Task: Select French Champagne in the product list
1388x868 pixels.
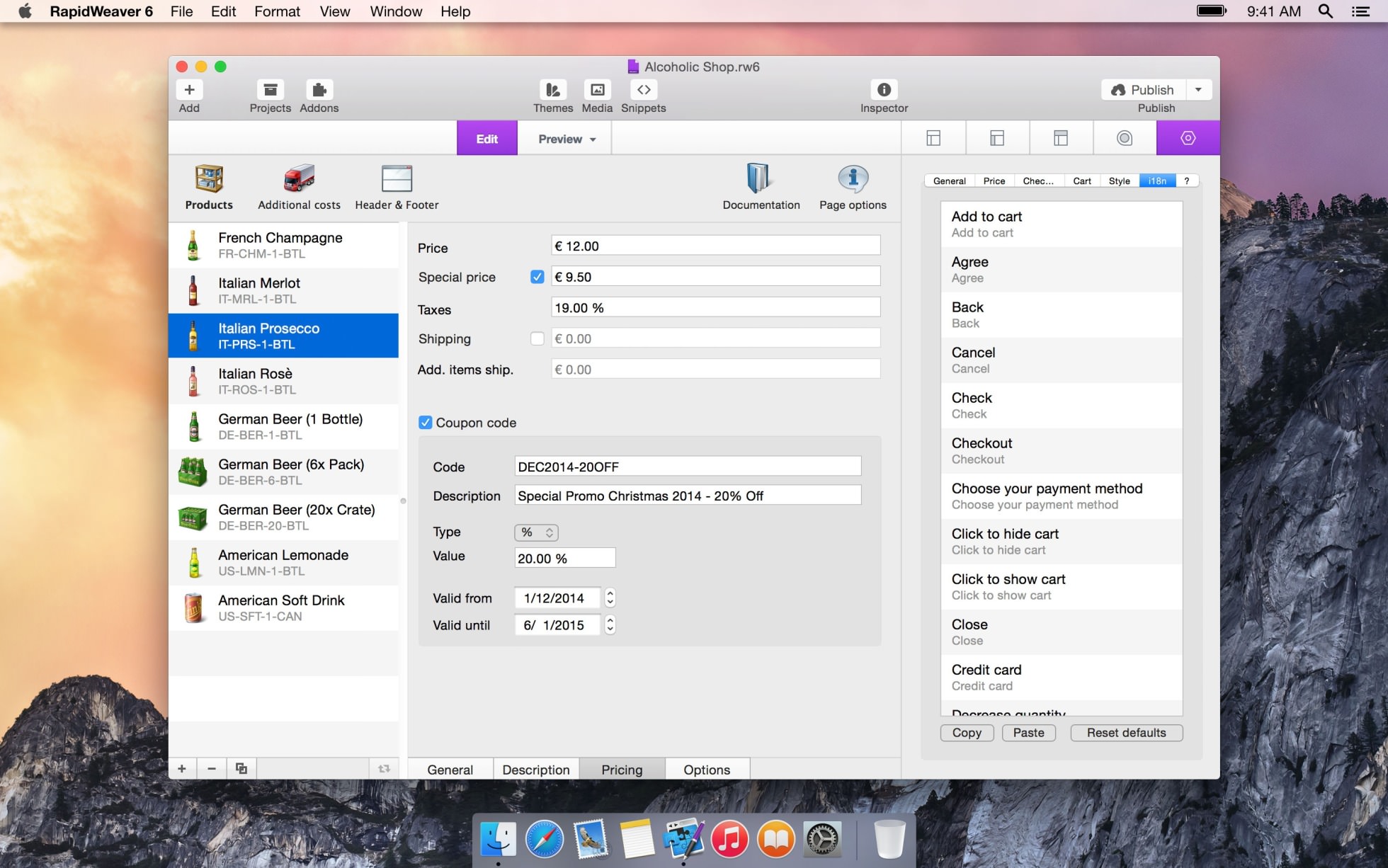Action: click(283, 245)
